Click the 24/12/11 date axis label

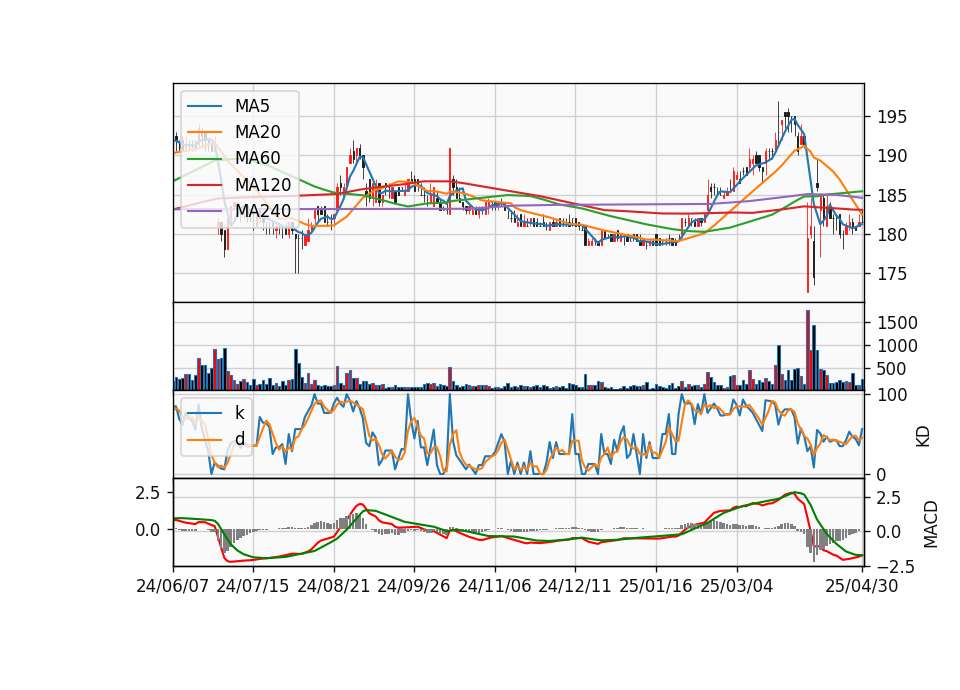click(x=575, y=586)
